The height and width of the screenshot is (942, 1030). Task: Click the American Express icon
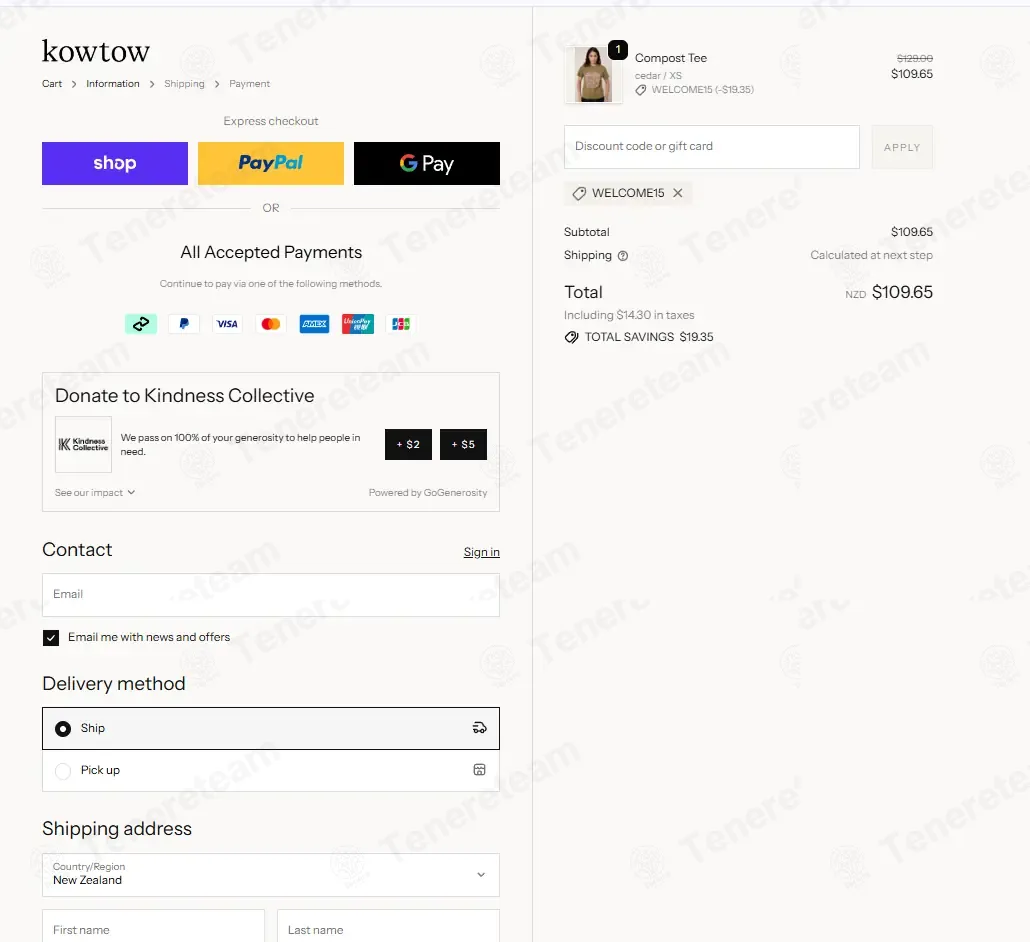coord(314,324)
